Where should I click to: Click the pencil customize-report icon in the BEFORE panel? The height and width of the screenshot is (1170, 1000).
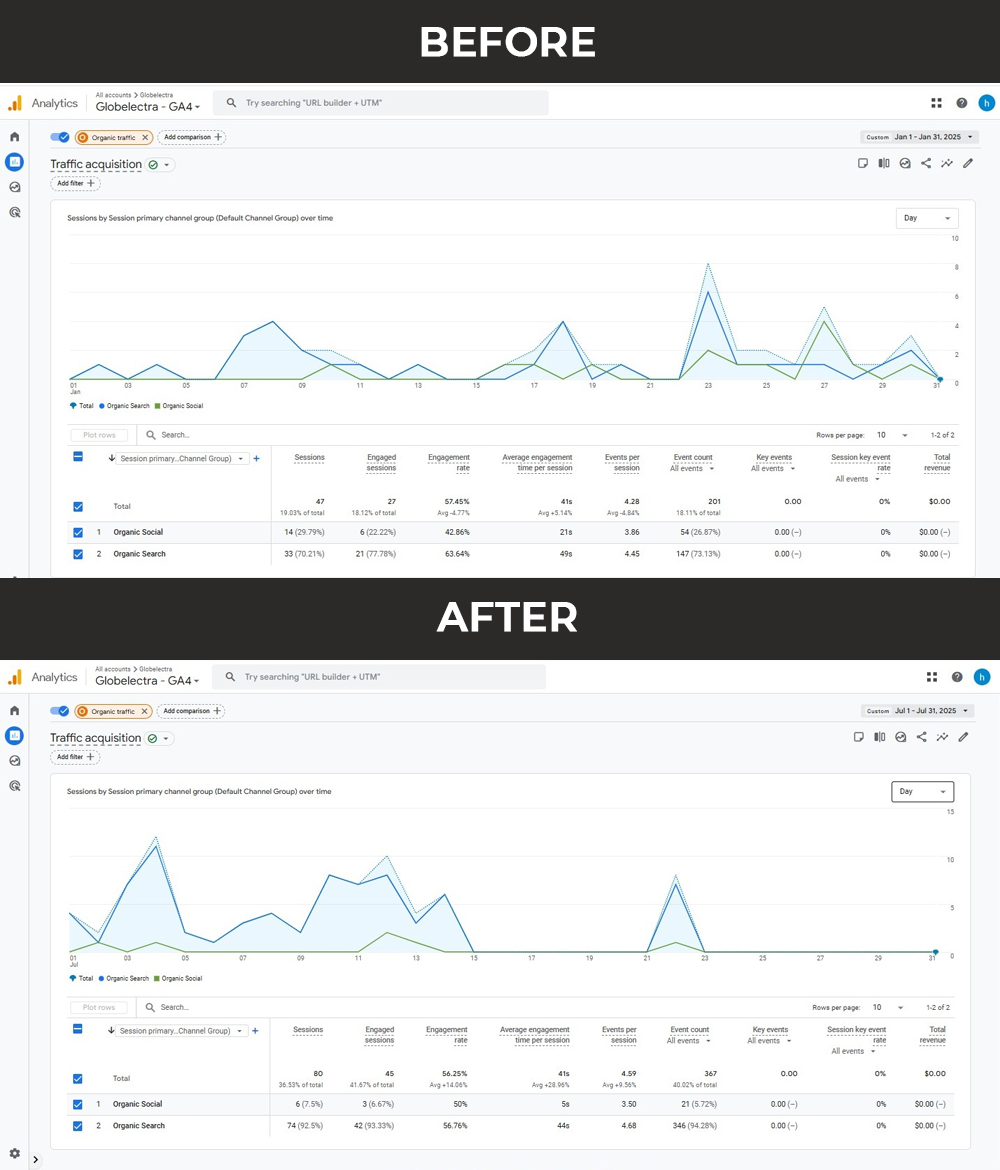tap(968, 164)
